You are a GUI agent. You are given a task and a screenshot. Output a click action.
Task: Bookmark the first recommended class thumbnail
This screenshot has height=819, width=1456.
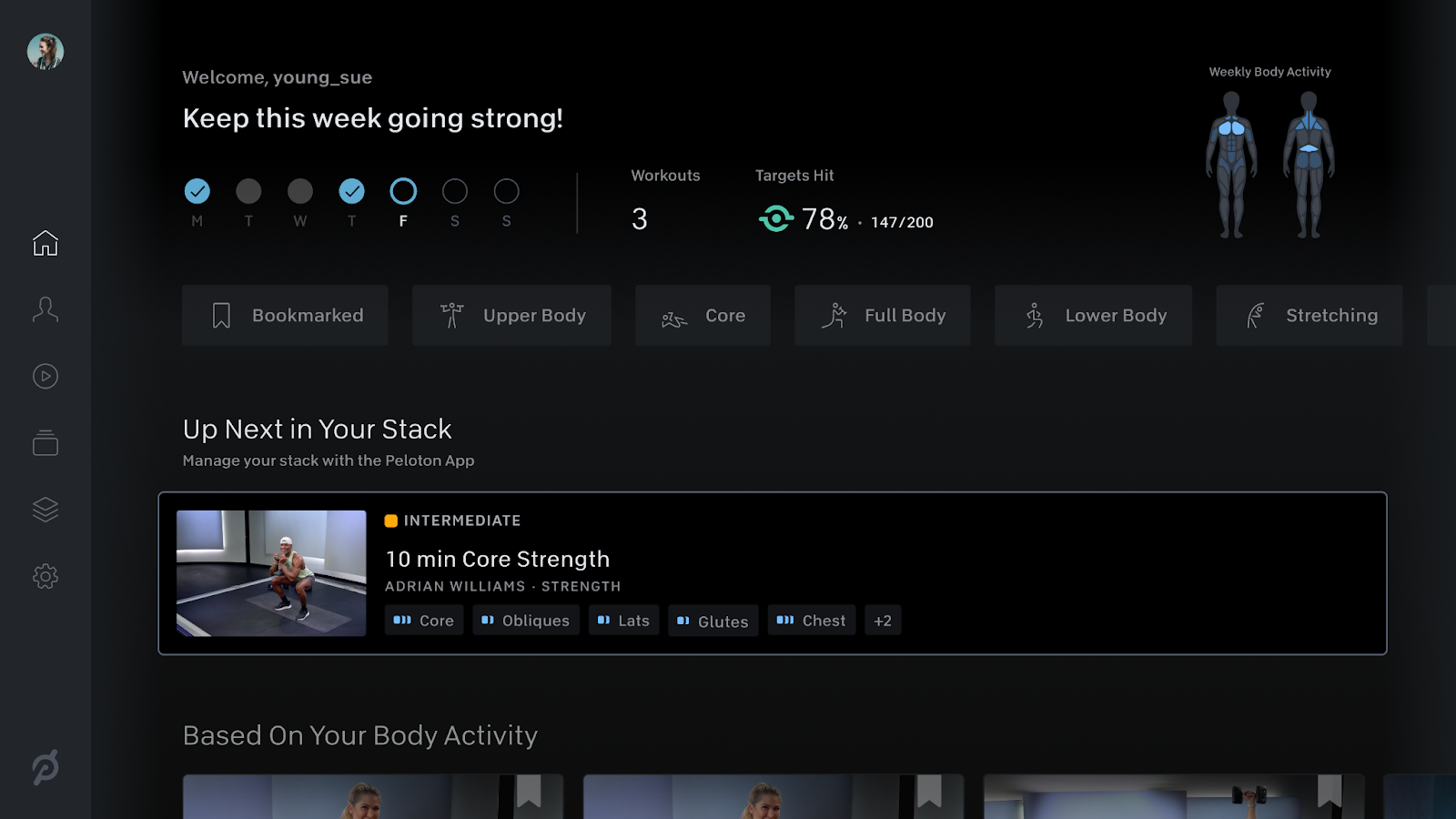click(529, 790)
